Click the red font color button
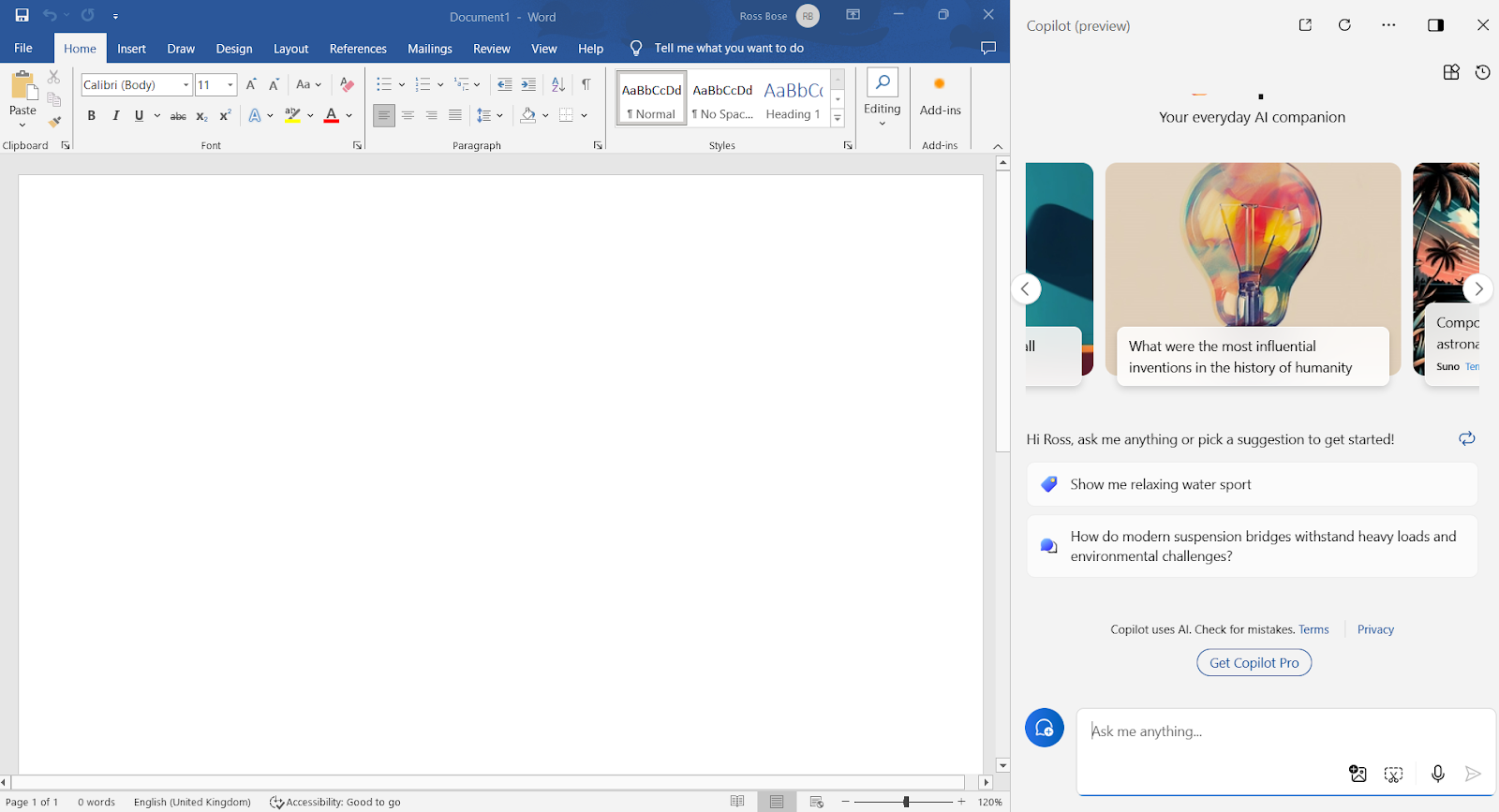The width and height of the screenshot is (1499, 812). (331, 115)
